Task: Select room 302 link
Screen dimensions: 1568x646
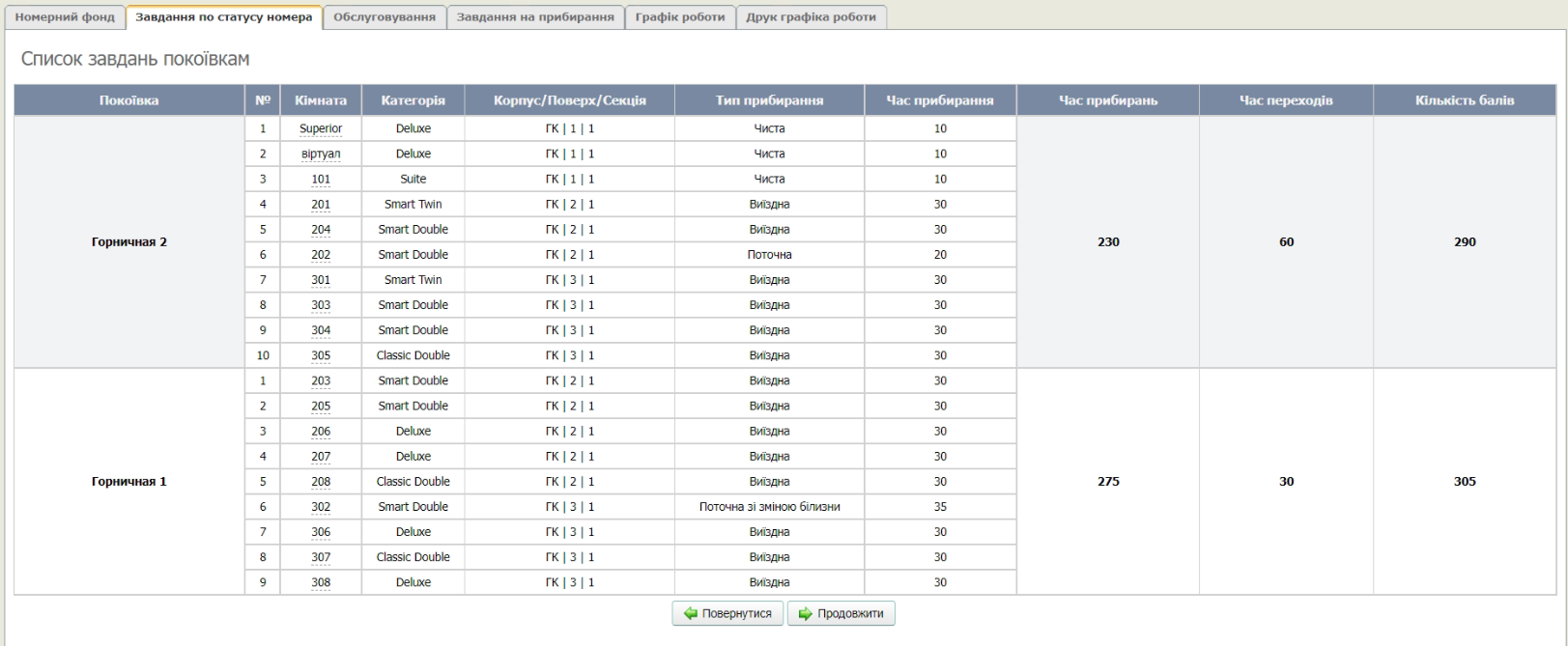Action: (x=321, y=507)
